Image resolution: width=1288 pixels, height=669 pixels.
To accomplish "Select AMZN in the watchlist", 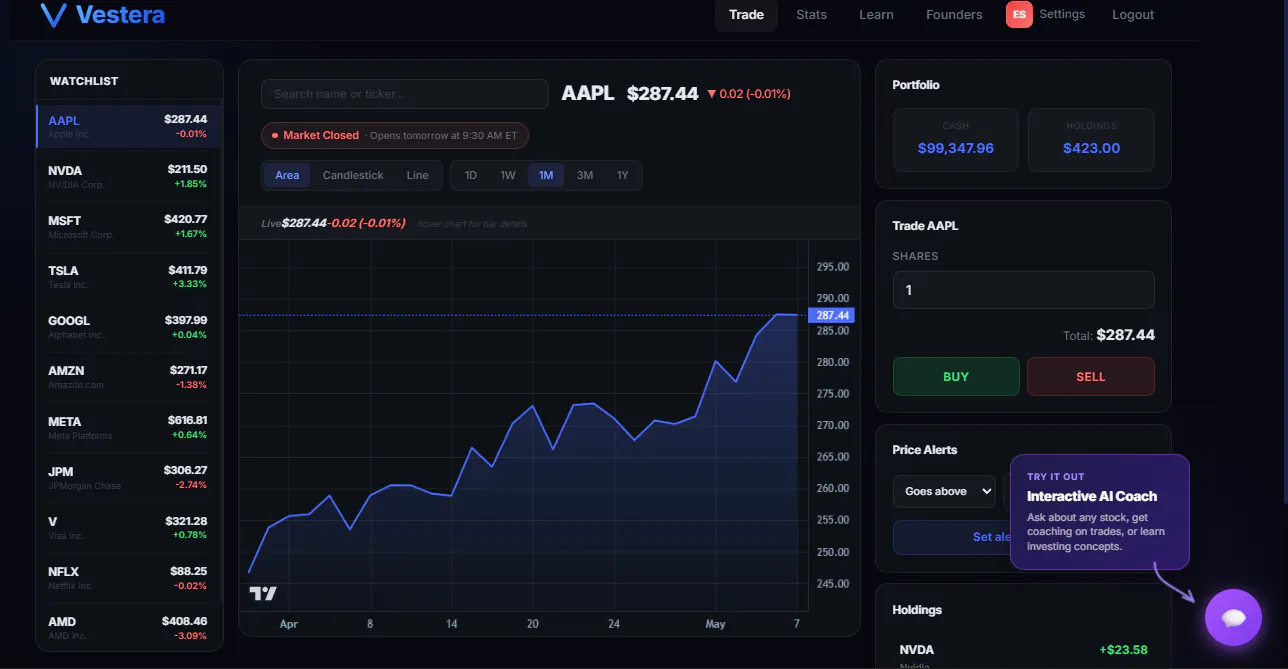I will 128,377.
